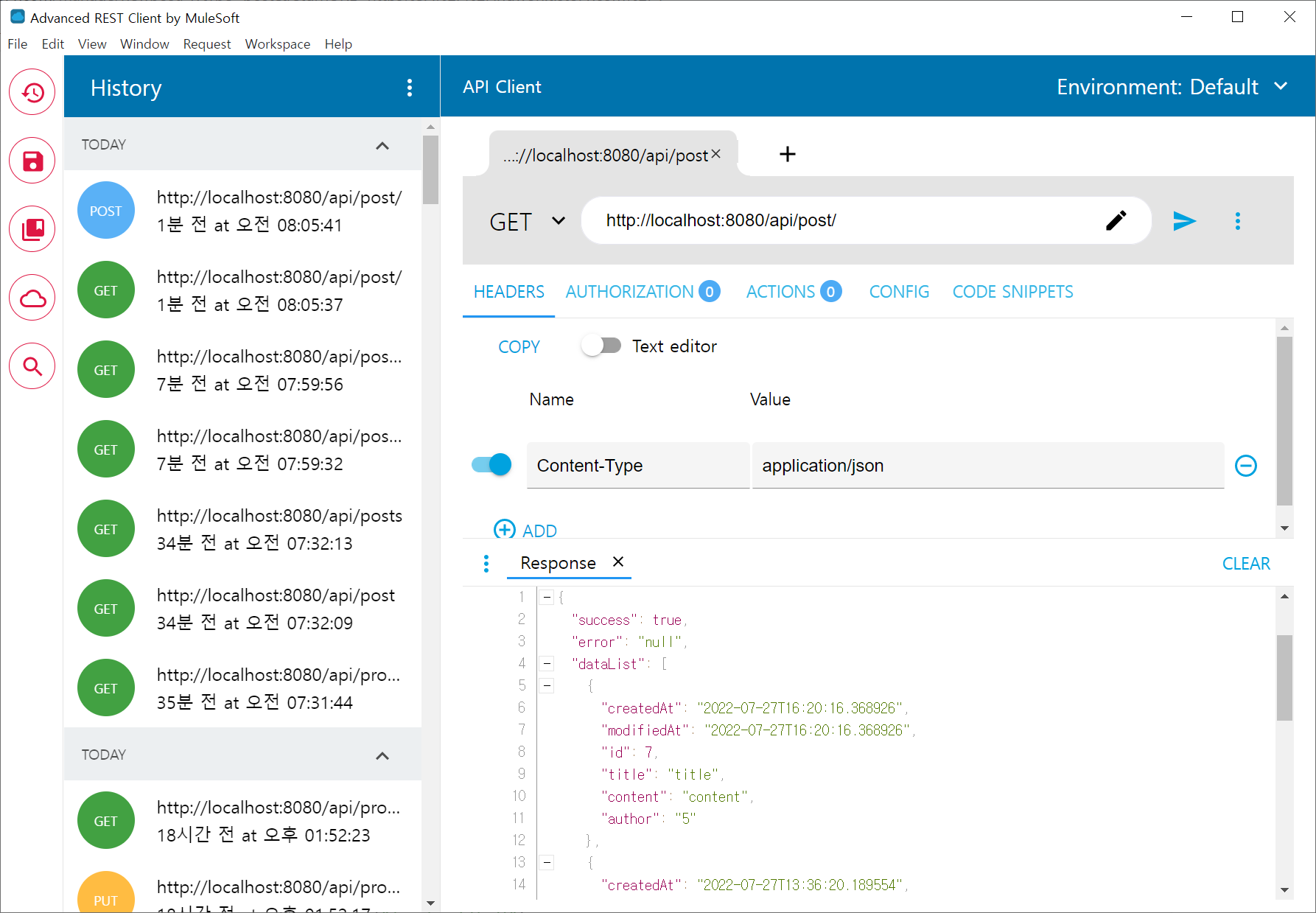Switch to the HEADERS tab

(509, 292)
